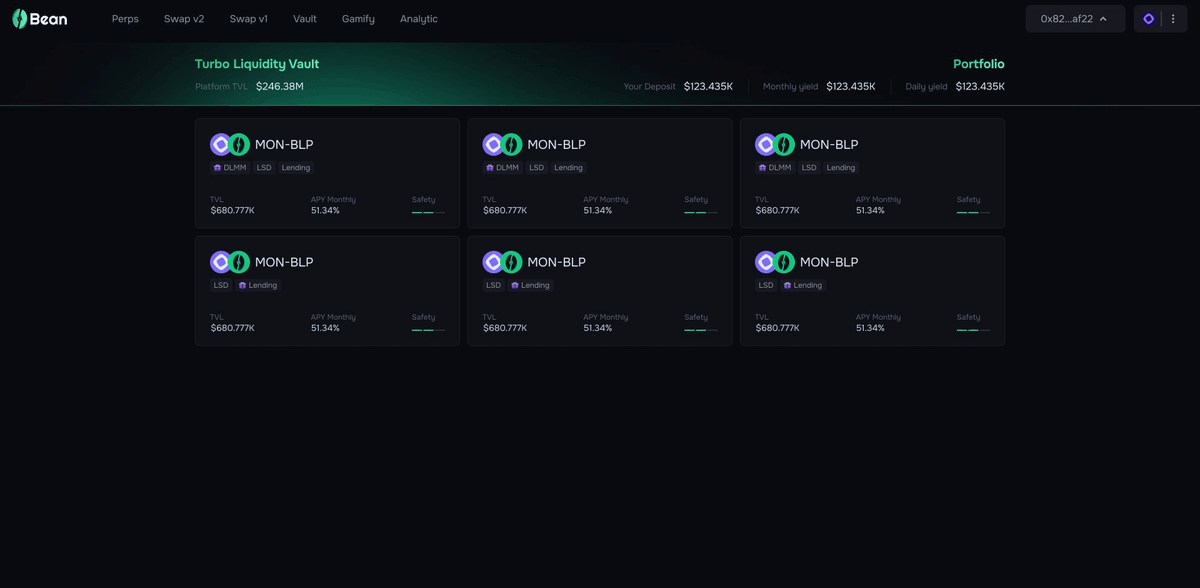The height and width of the screenshot is (588, 1200).
Task: Click the Bean logo
Action: (40, 19)
